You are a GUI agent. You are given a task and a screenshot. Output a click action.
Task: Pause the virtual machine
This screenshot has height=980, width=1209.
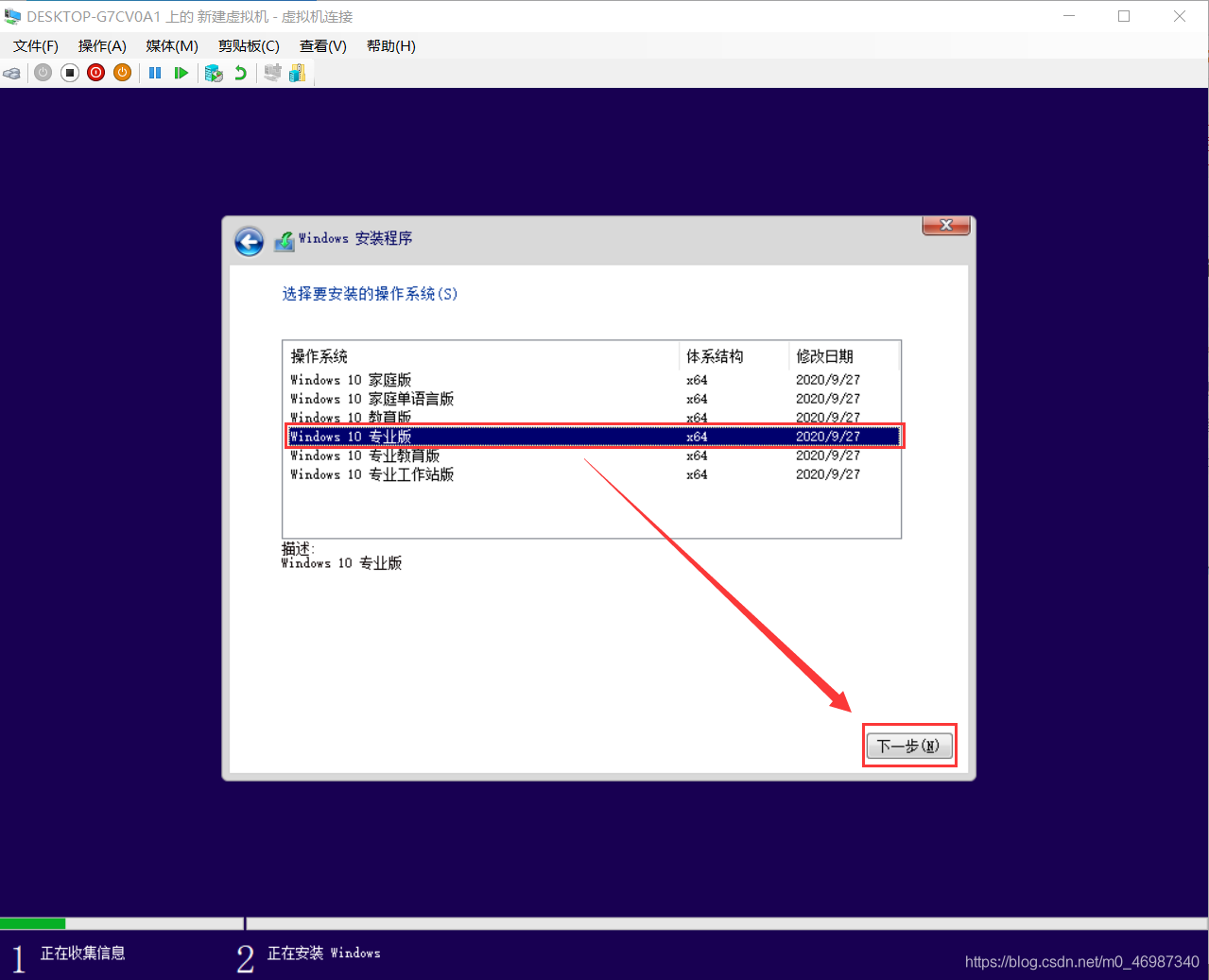pos(155,73)
